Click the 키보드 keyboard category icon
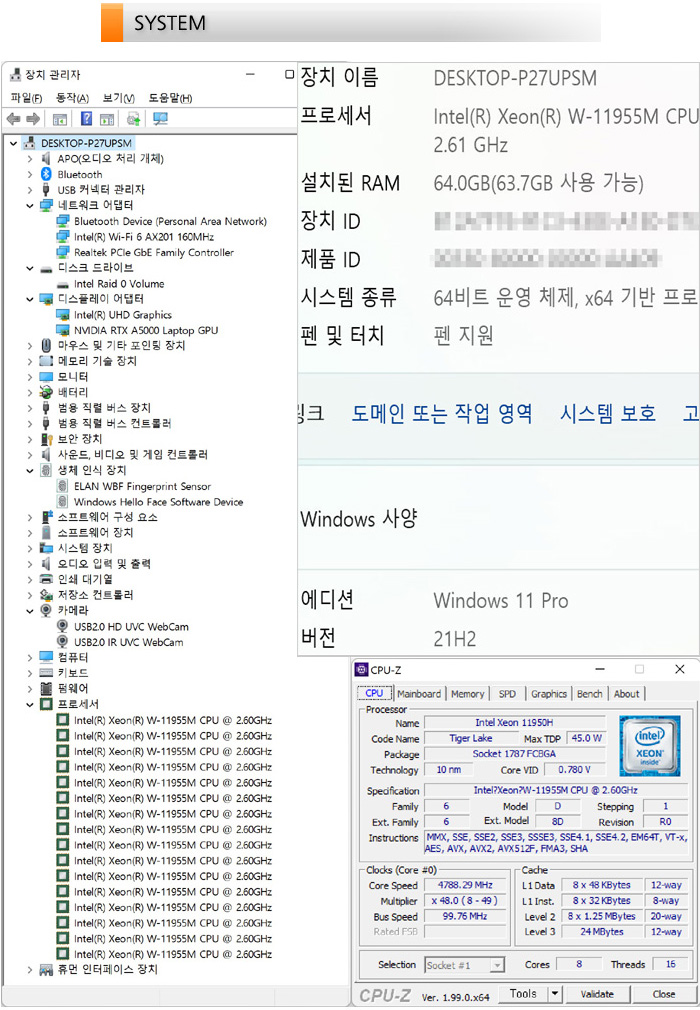Viewport: 700px width, 1010px height. pyautogui.click(x=46, y=672)
